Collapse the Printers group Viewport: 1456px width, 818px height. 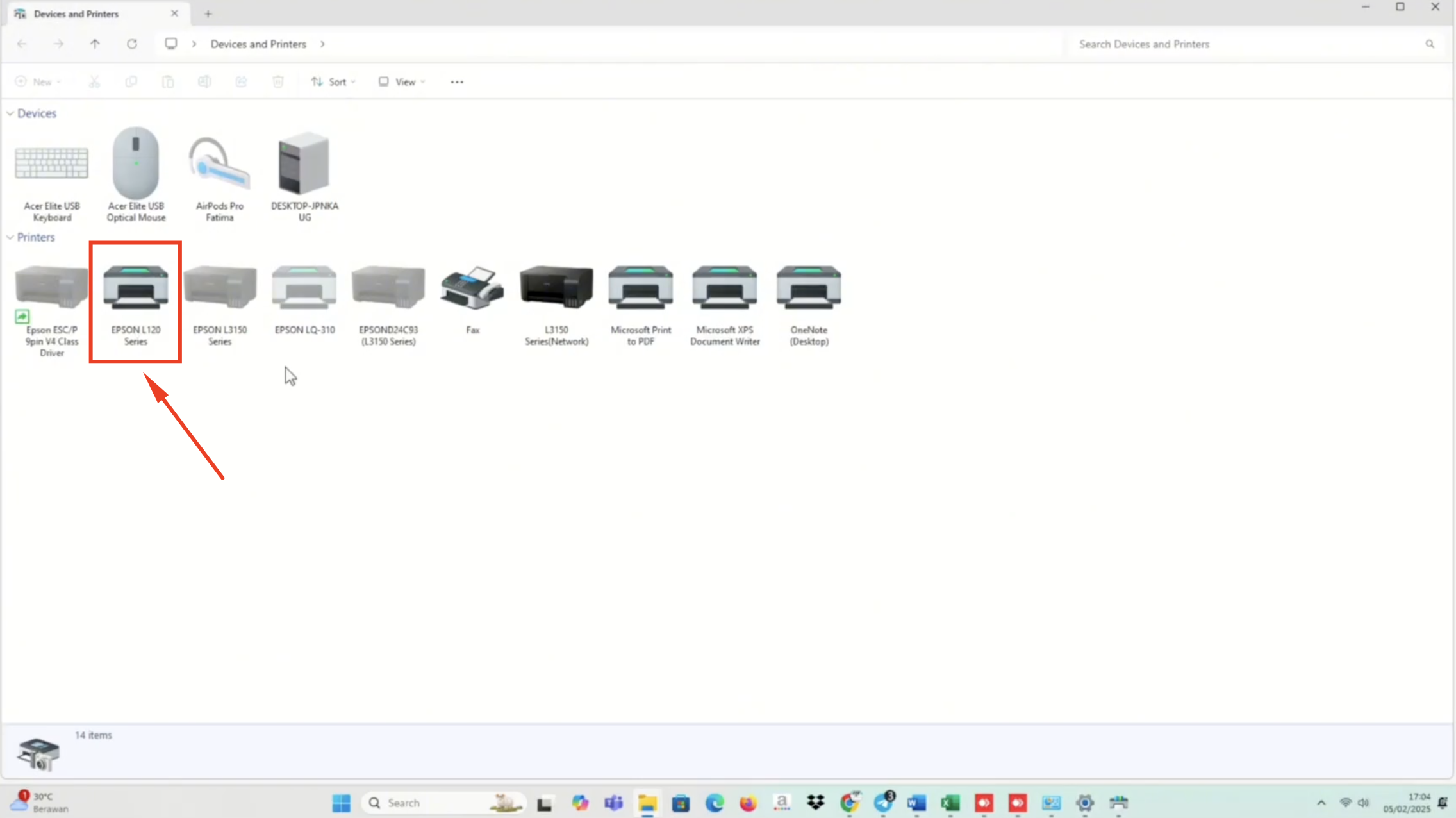pyautogui.click(x=10, y=237)
